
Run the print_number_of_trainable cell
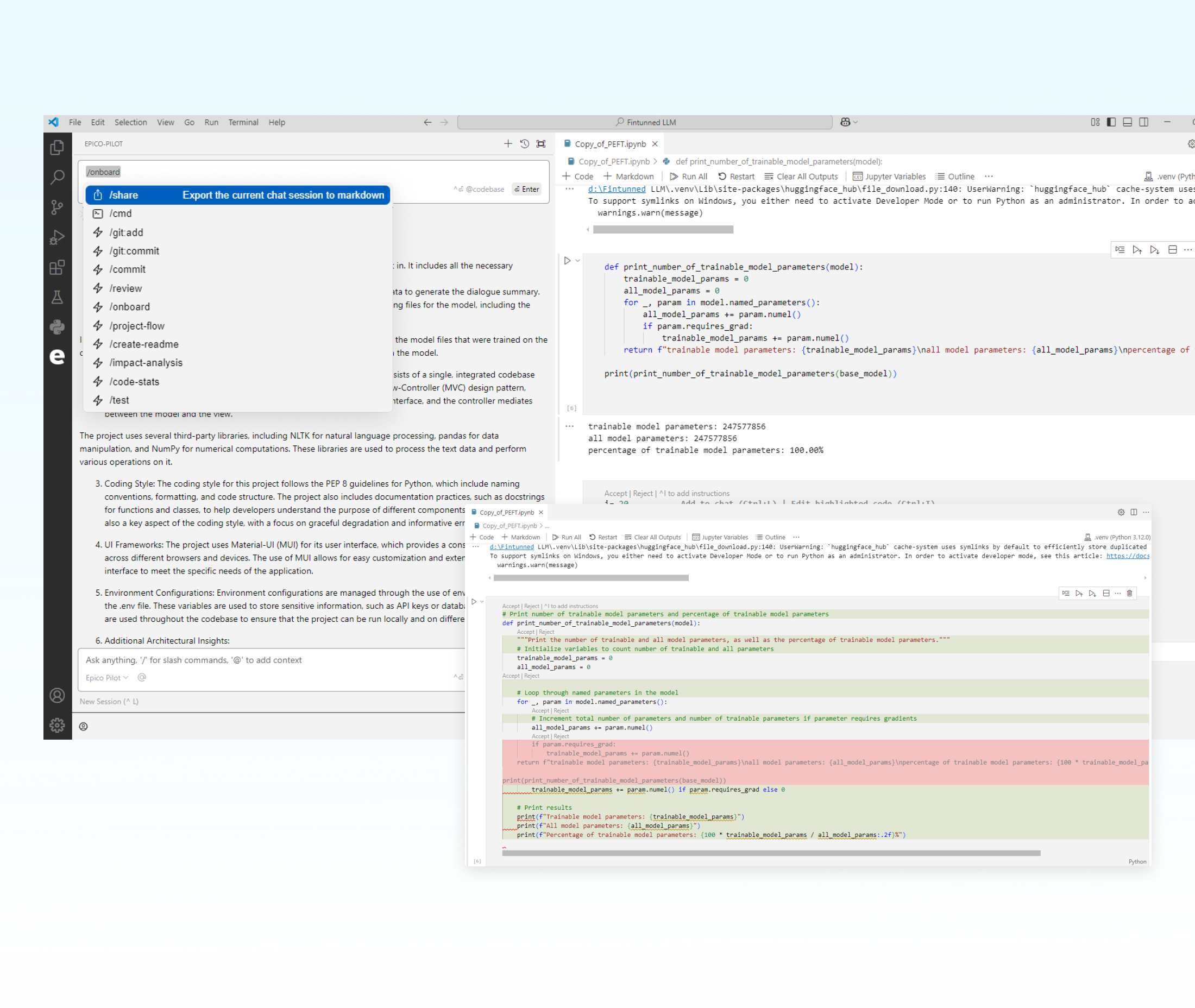568,261
